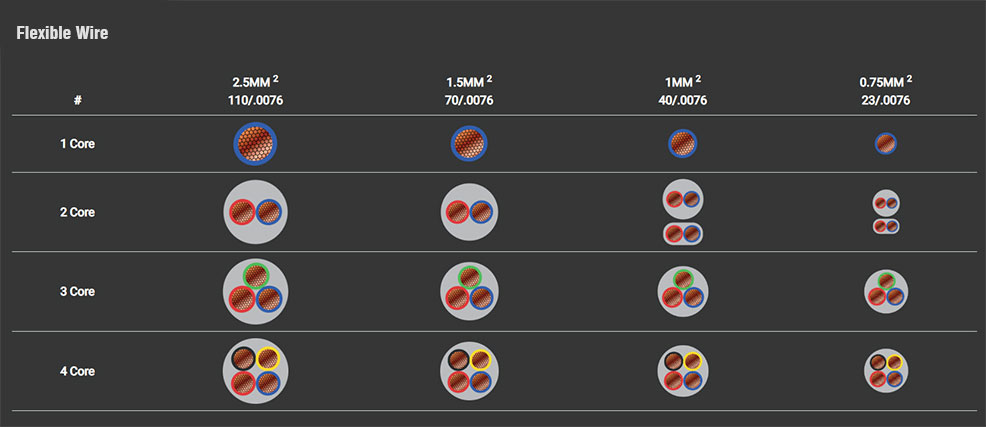This screenshot has width=986, height=427.
Task: Click the 1MM 3 Core cable icon
Action: tap(683, 291)
